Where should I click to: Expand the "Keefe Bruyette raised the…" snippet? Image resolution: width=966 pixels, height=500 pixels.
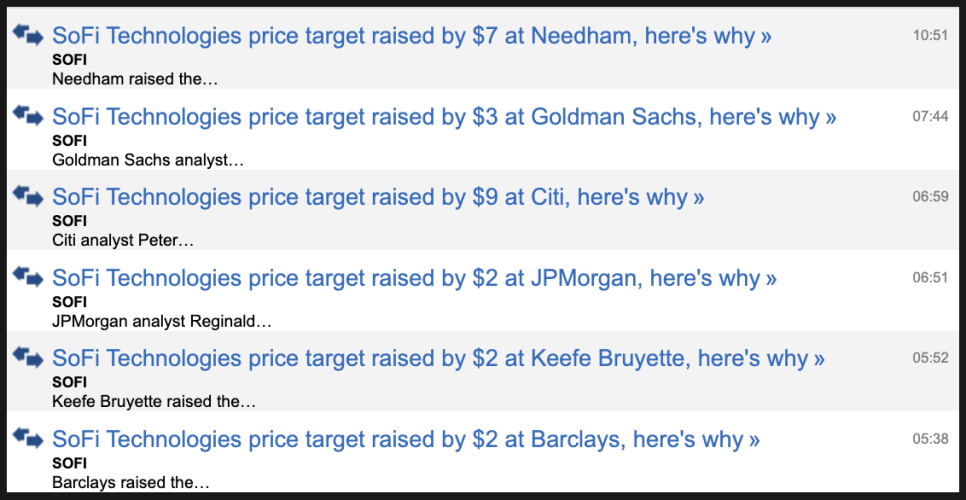(153, 401)
